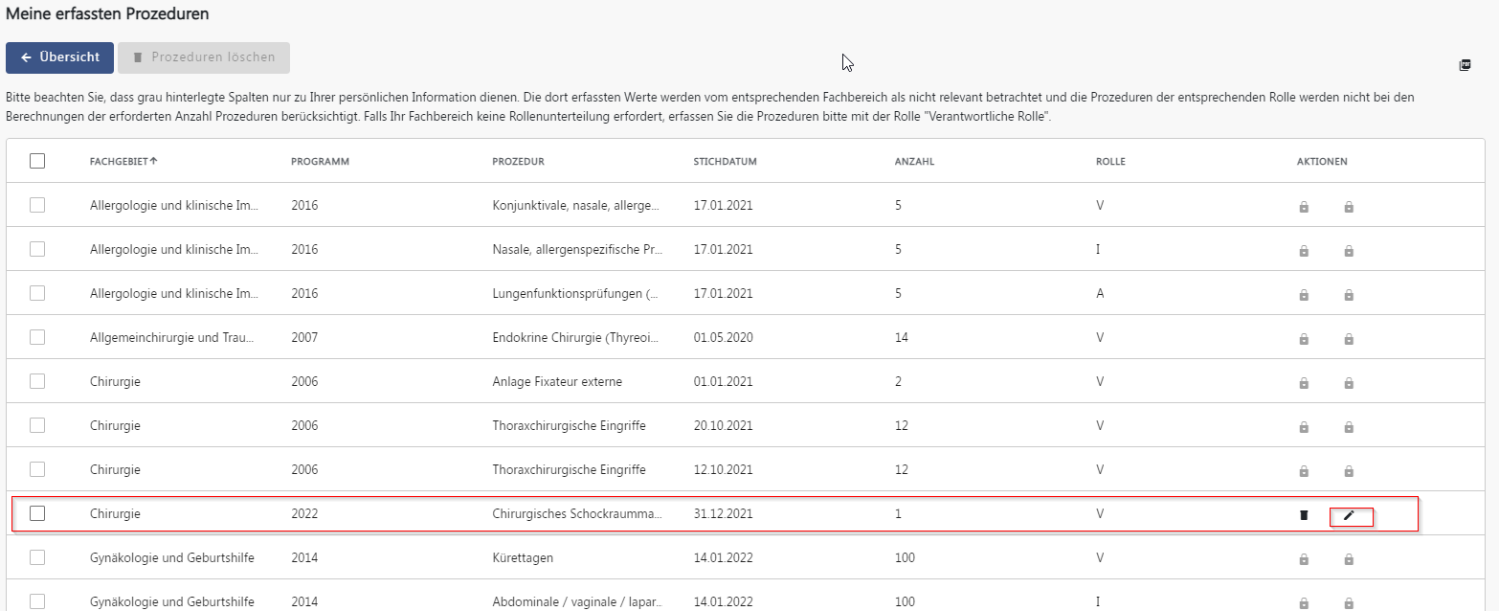
Task: Click left lock icon in Konjunktivale, nasale row
Action: pyautogui.click(x=1303, y=207)
